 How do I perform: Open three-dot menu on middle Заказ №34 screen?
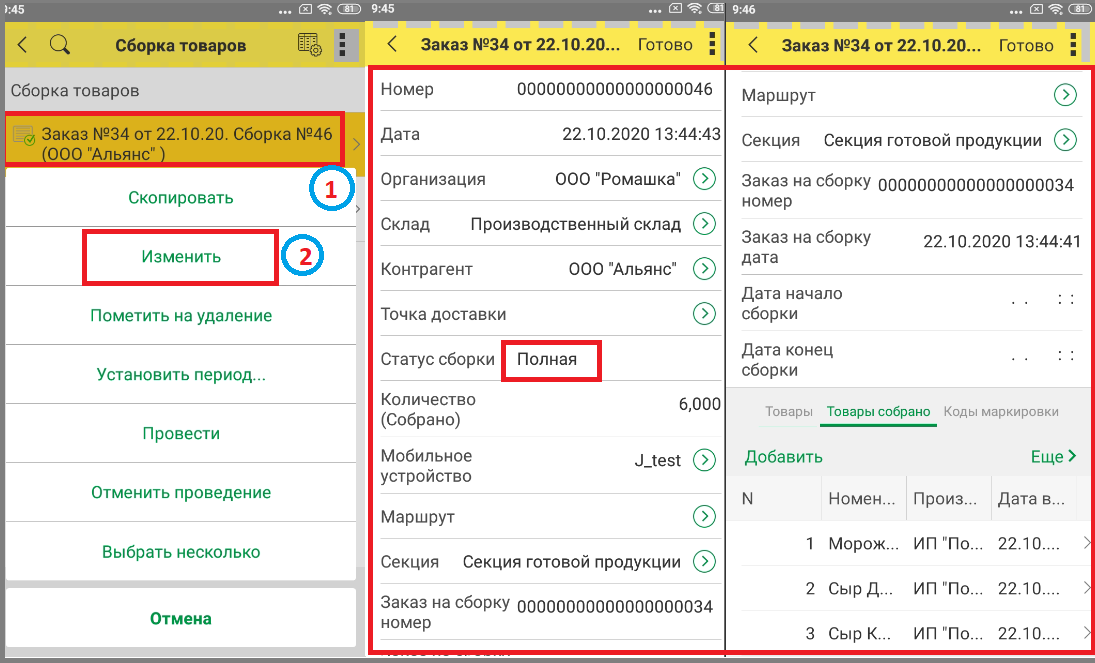coord(712,43)
